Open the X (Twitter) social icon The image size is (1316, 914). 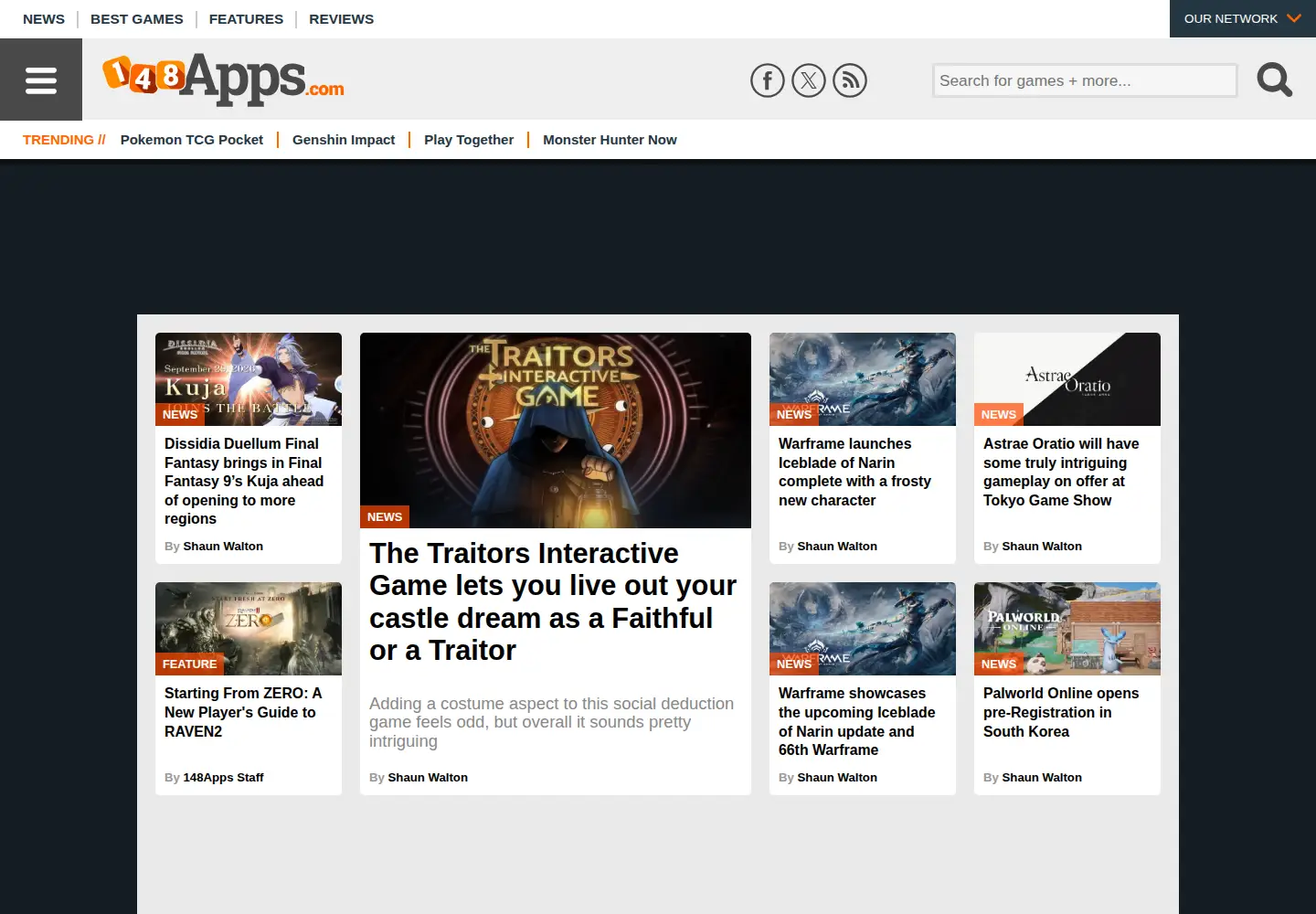coord(809,80)
